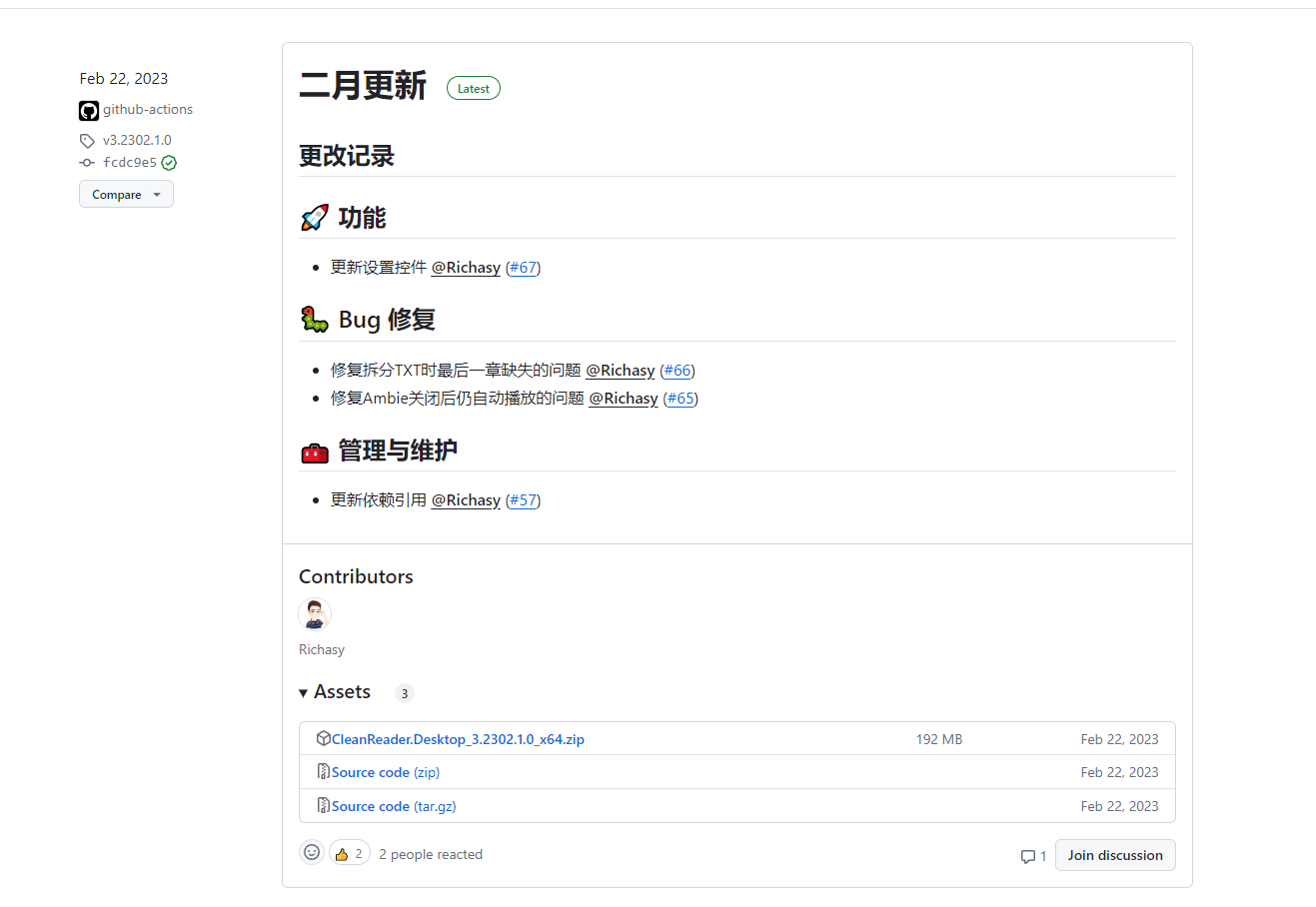
Task: Click the Richasy name under Contributors
Action: (322, 649)
